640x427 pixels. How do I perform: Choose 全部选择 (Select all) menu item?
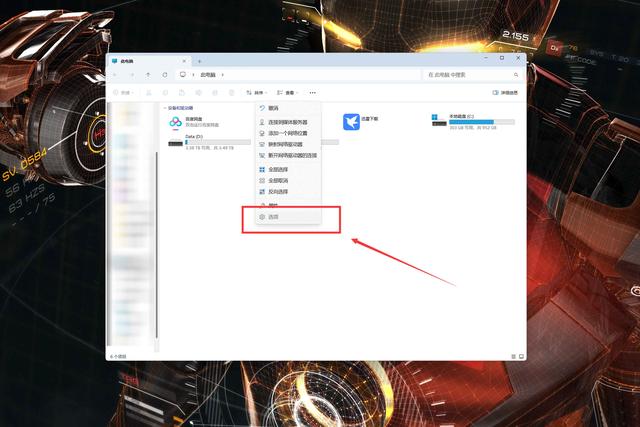tap(288, 169)
